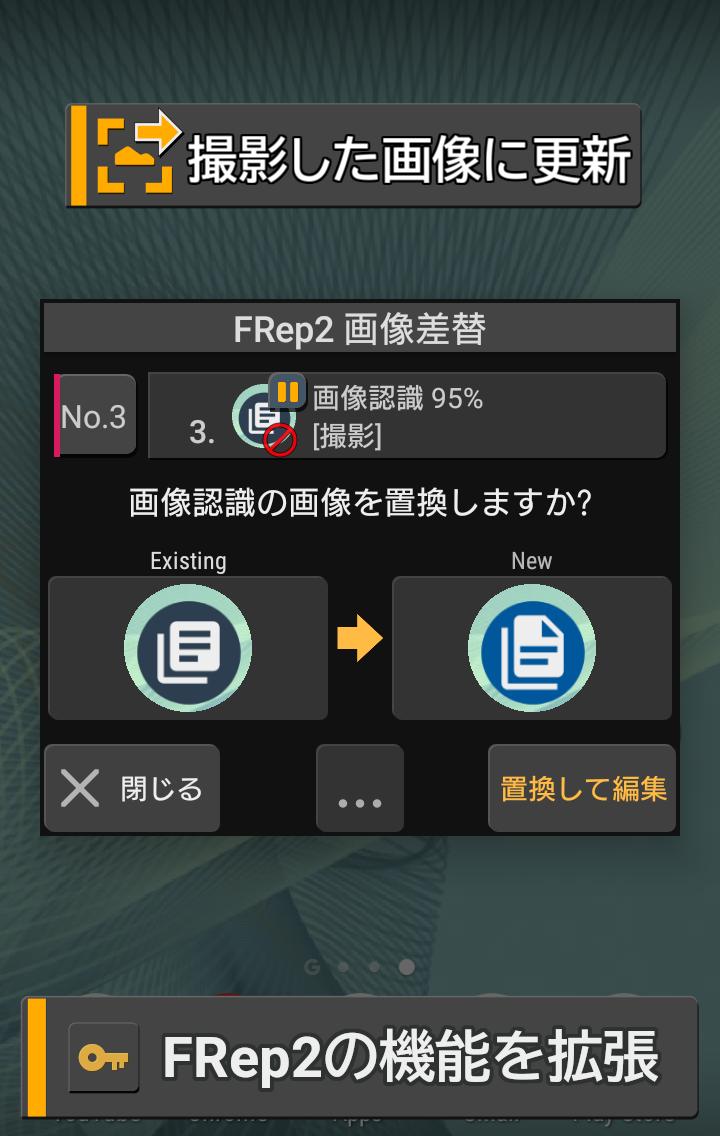Click the step 3 small document icon
Image resolution: width=720 pixels, height=1136 pixels.
259,417
